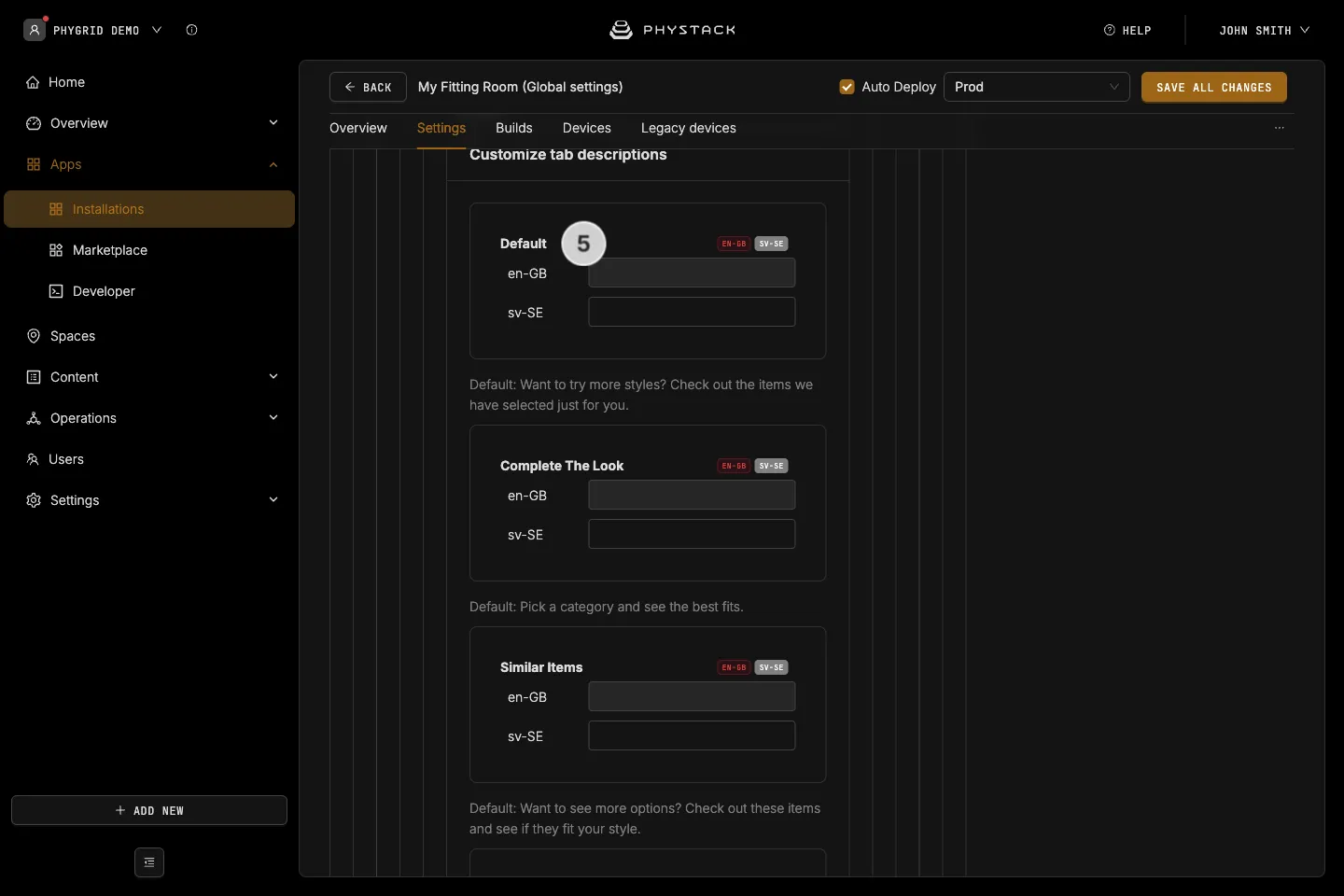Click the info icon beside Phygrid Demo

(x=191, y=30)
